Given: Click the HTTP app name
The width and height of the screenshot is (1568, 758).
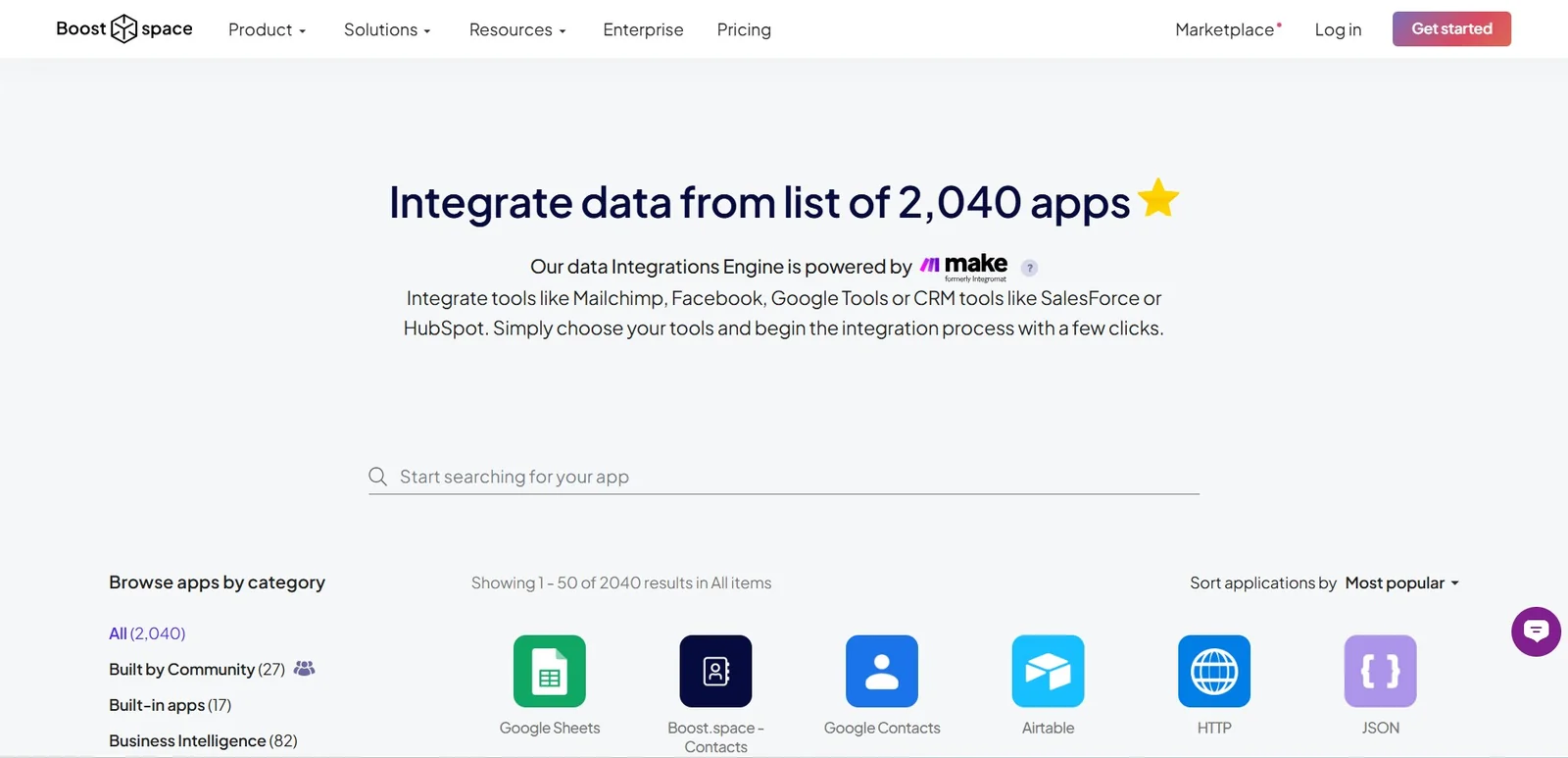Looking at the screenshot, I should (1214, 728).
